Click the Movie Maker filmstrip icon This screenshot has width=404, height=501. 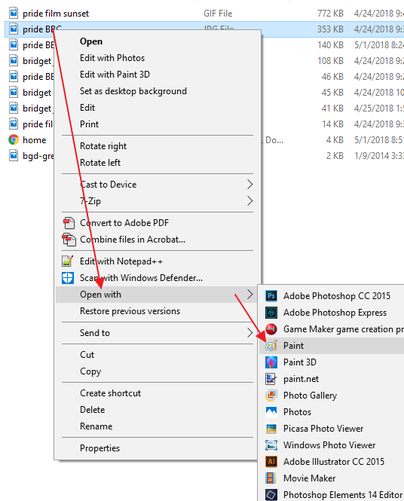coord(271,478)
